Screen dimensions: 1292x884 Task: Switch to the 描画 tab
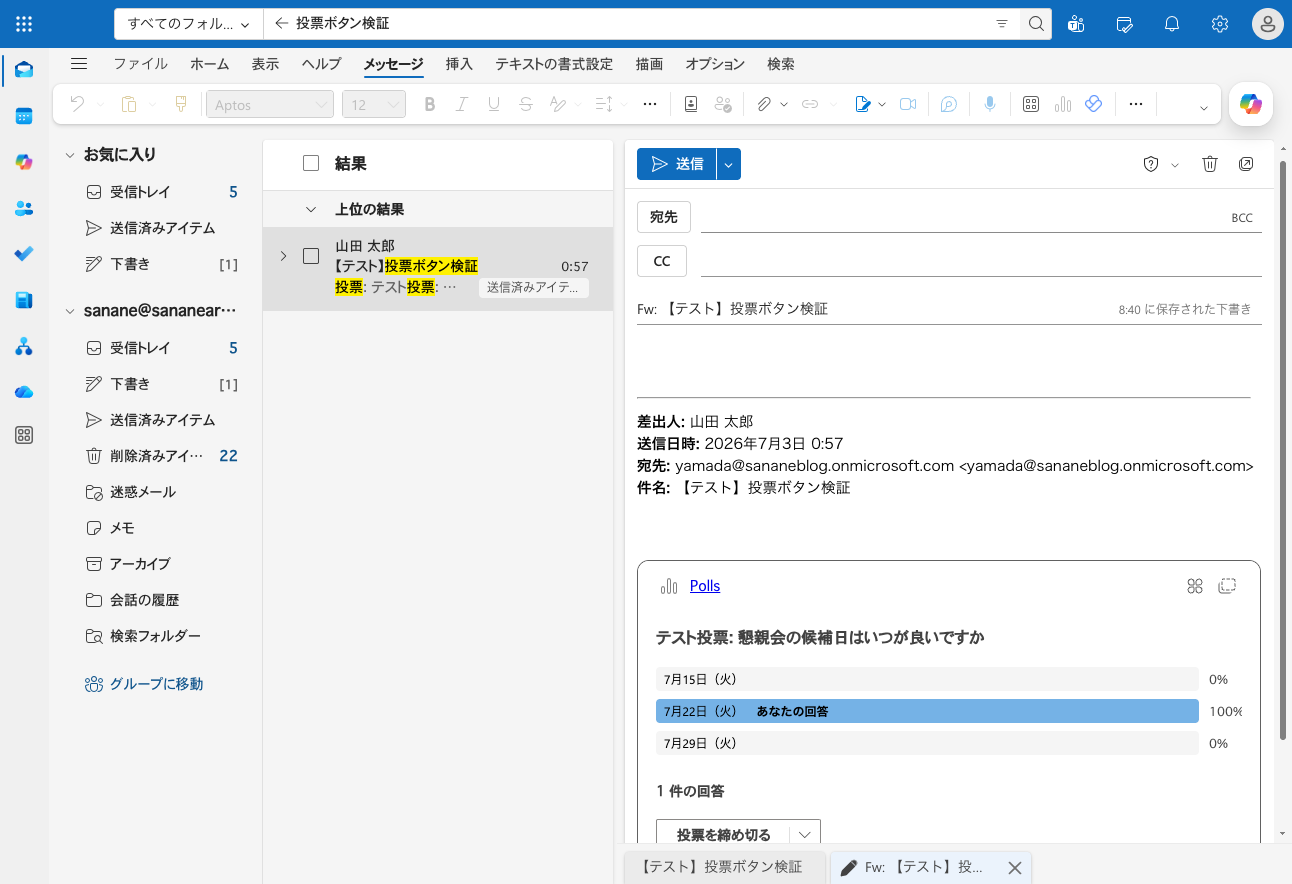tap(649, 64)
